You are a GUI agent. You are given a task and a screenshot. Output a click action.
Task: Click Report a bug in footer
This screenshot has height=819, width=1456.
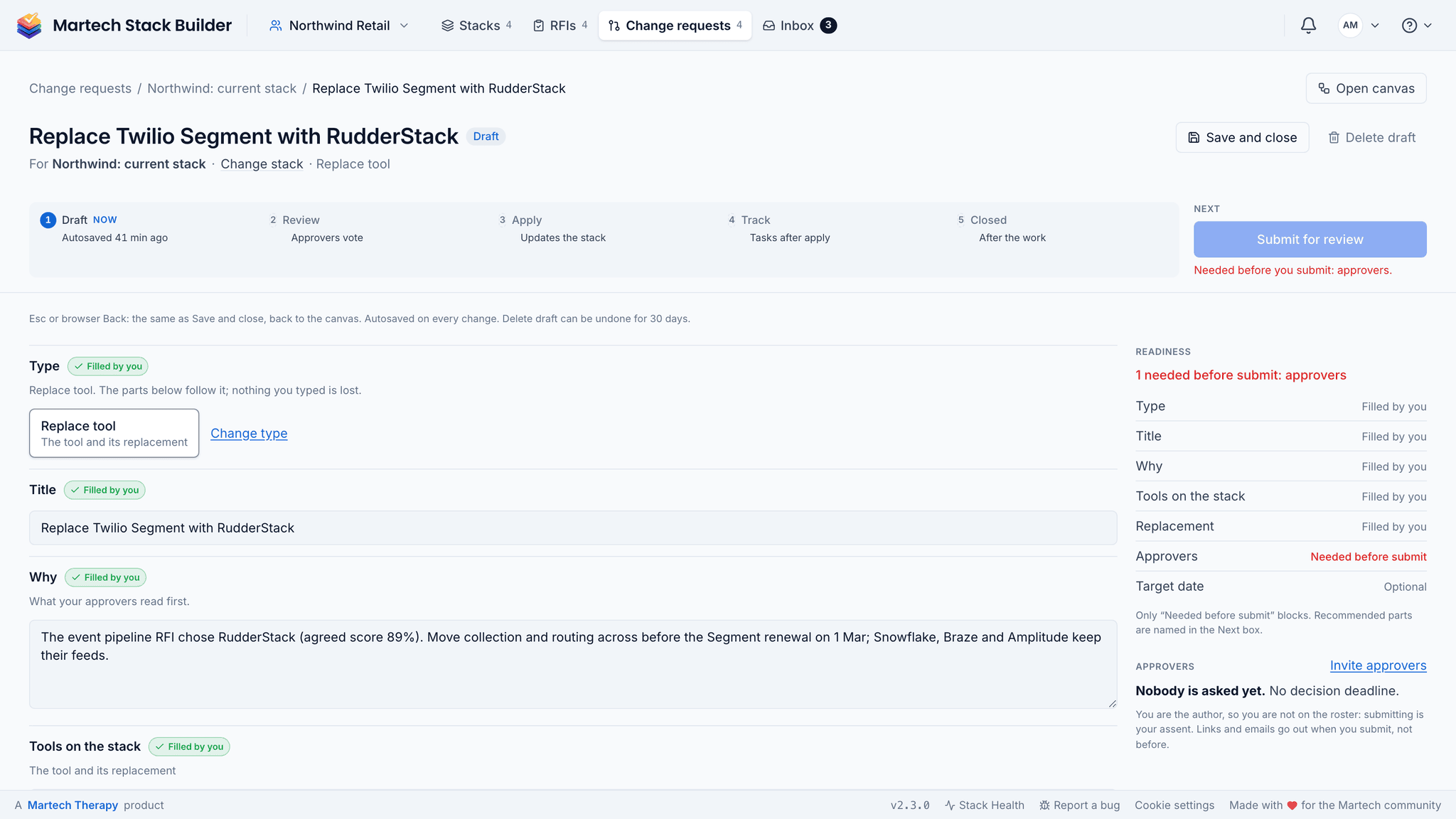coord(1079,805)
